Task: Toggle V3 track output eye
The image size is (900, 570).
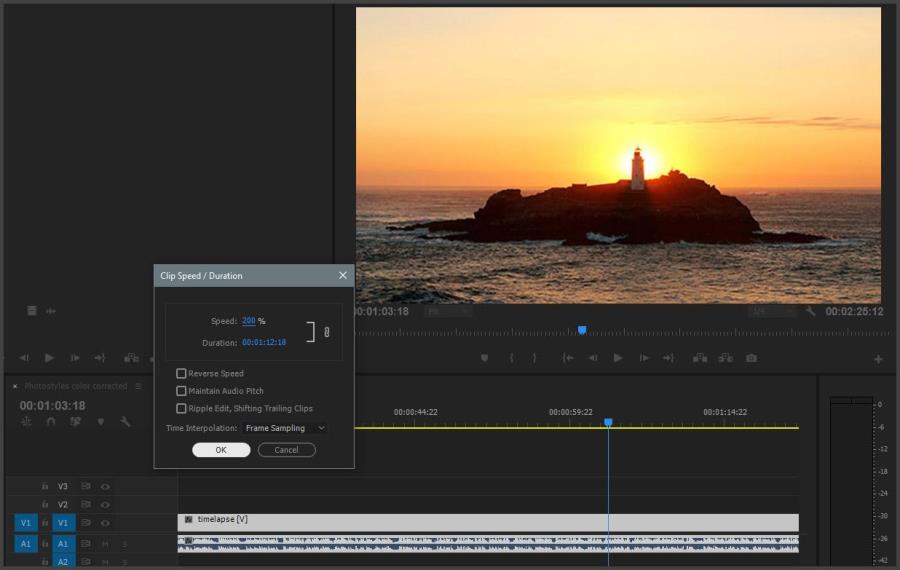Action: point(105,487)
